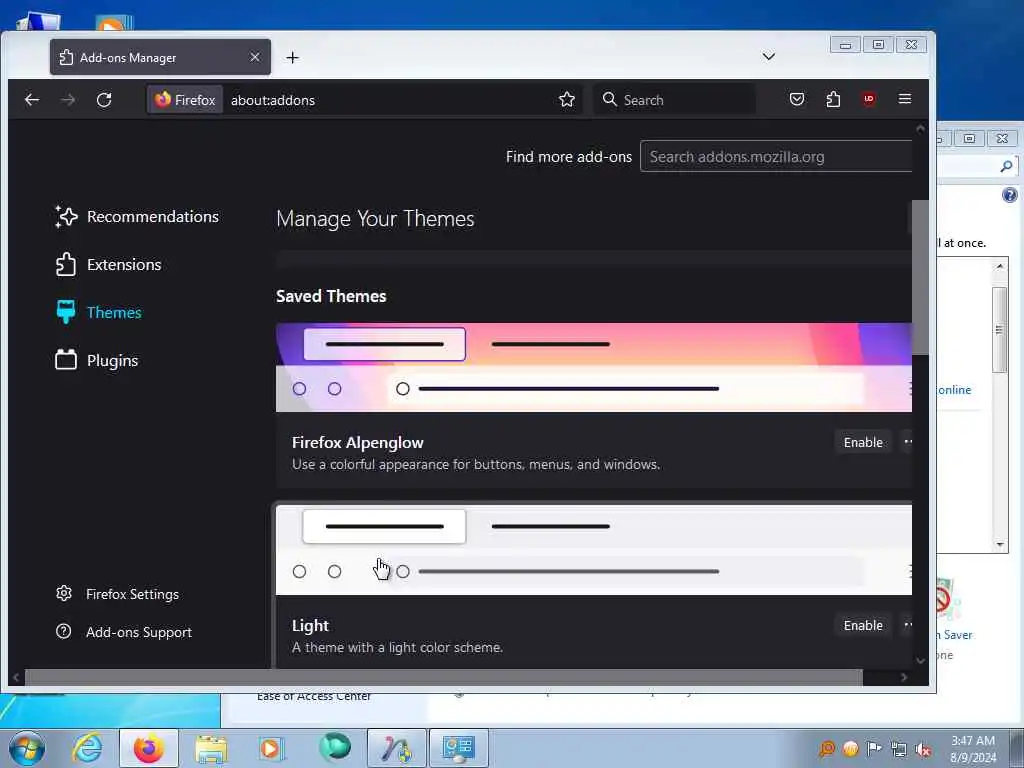Open Windows Explorer folder from taskbar
The width and height of the screenshot is (1024, 768).
click(x=210, y=748)
